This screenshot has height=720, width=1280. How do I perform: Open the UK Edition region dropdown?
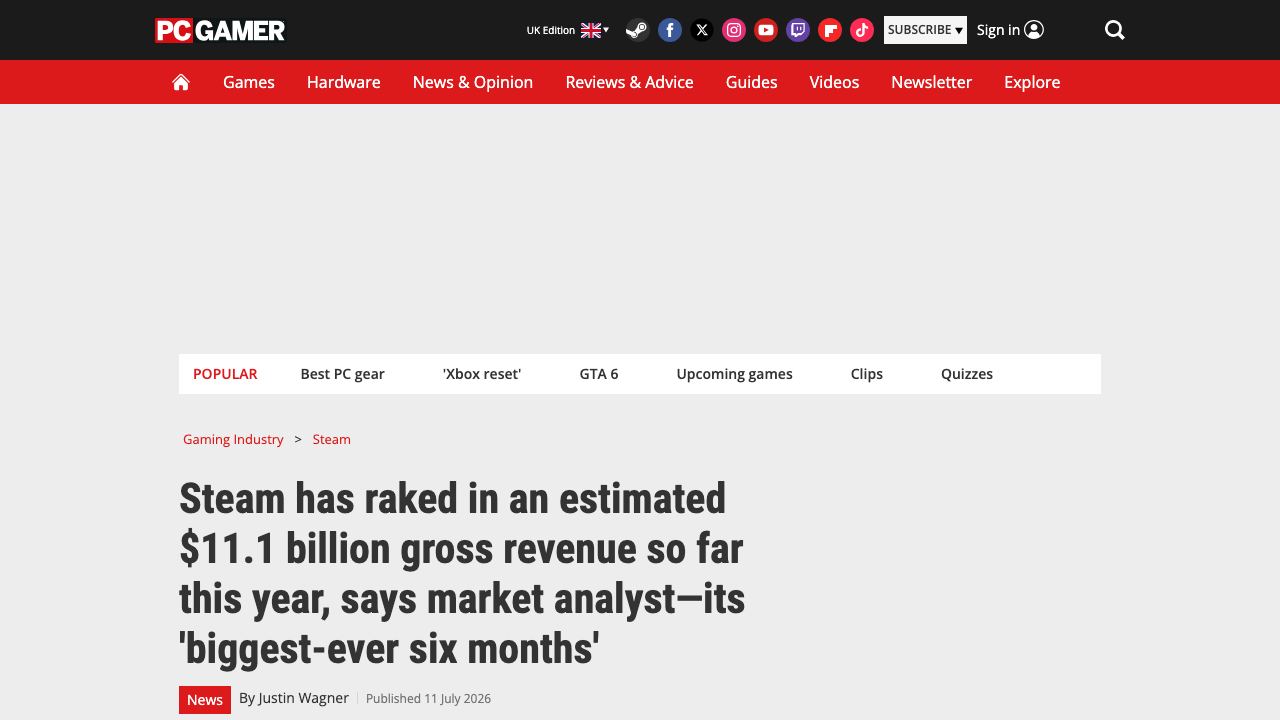coord(568,30)
